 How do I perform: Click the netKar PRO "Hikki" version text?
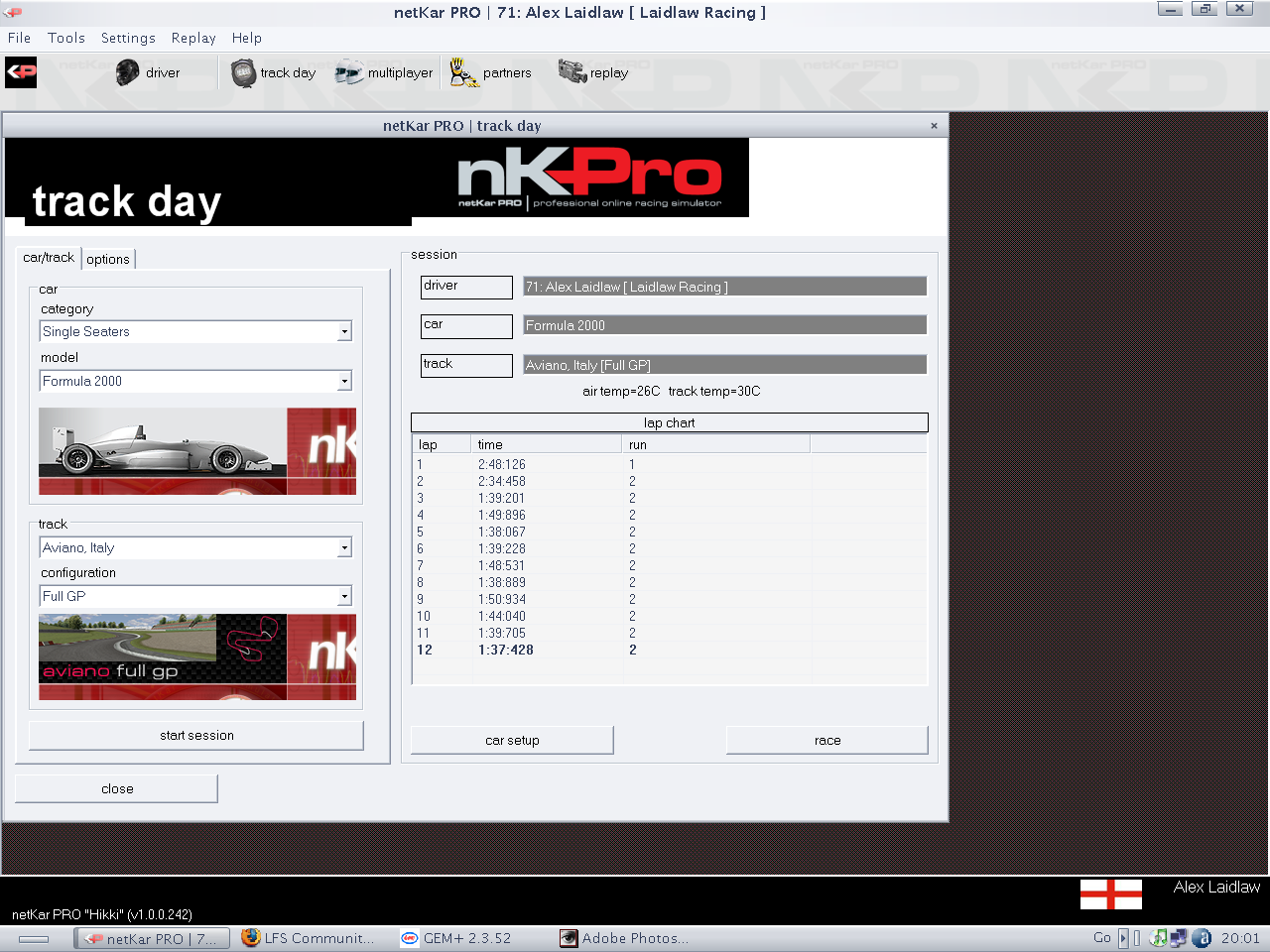(x=102, y=914)
